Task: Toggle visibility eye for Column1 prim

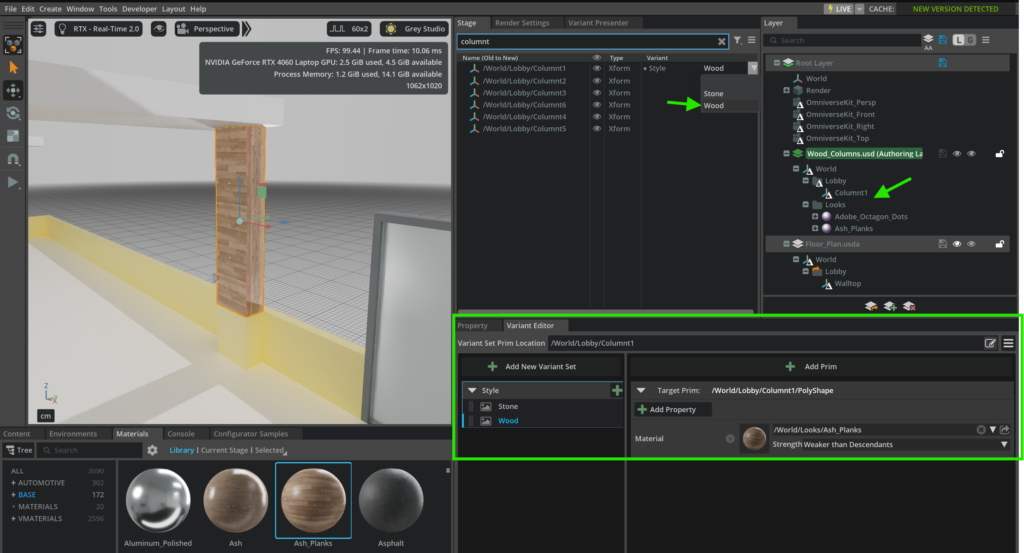Action: pos(597,69)
